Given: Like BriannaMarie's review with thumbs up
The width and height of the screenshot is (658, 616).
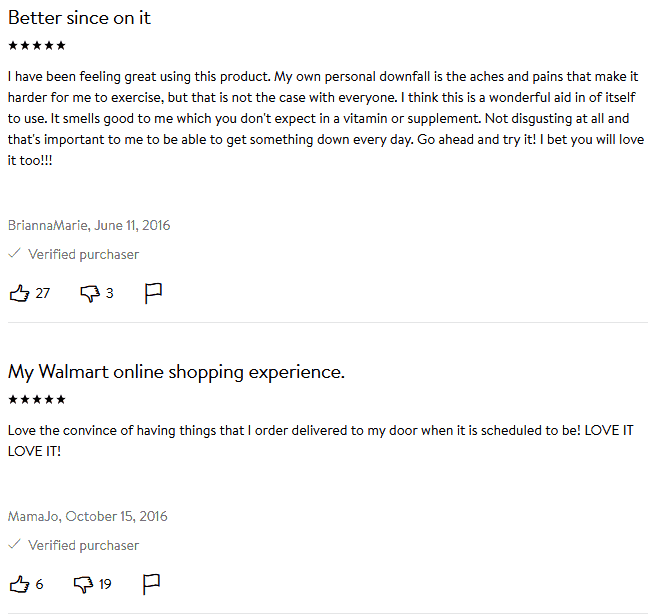Looking at the screenshot, I should tap(19, 293).
